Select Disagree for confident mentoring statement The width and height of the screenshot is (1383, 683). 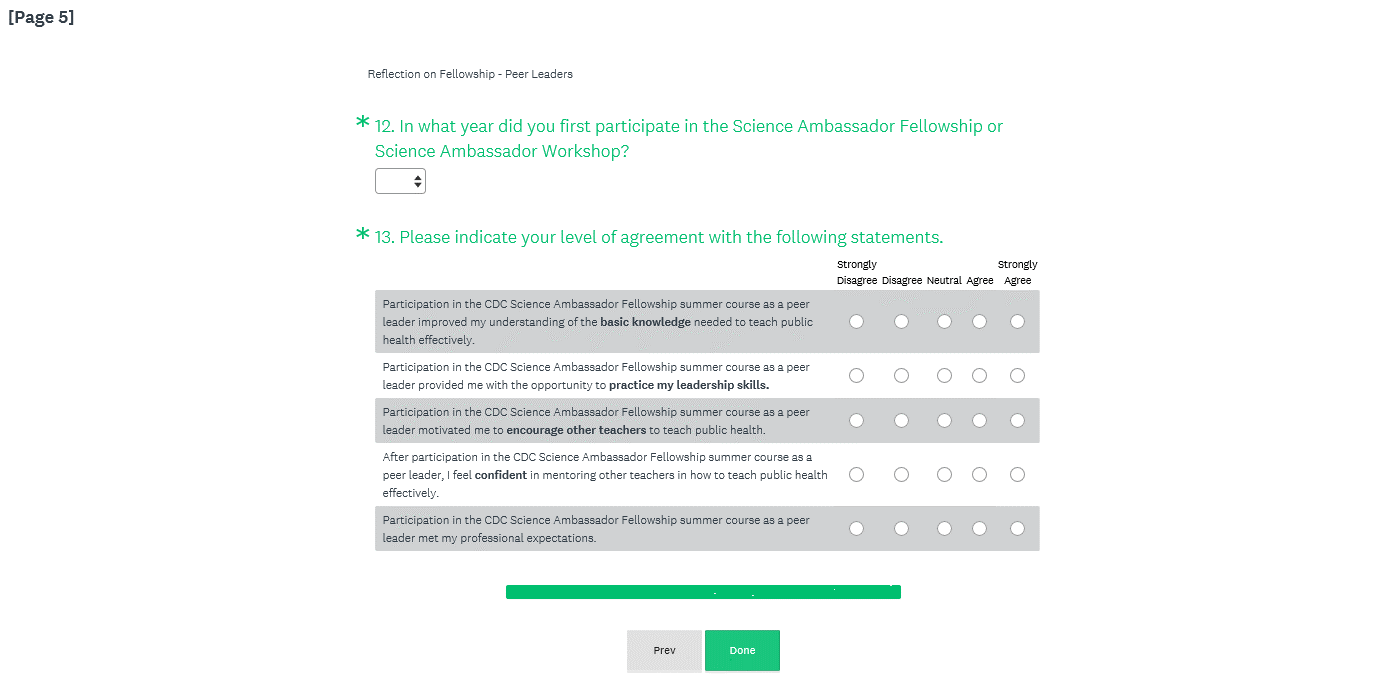tap(901, 475)
